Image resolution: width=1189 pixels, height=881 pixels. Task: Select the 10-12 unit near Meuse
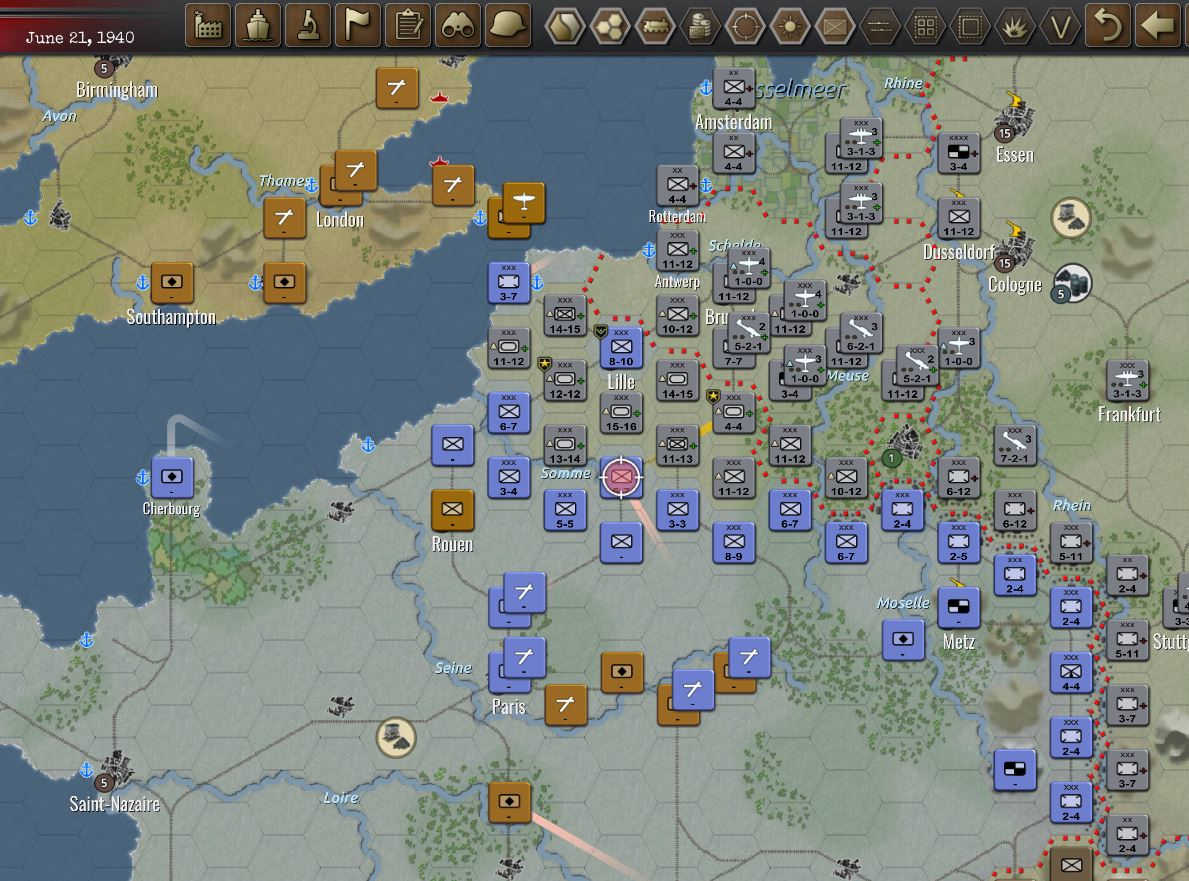846,478
